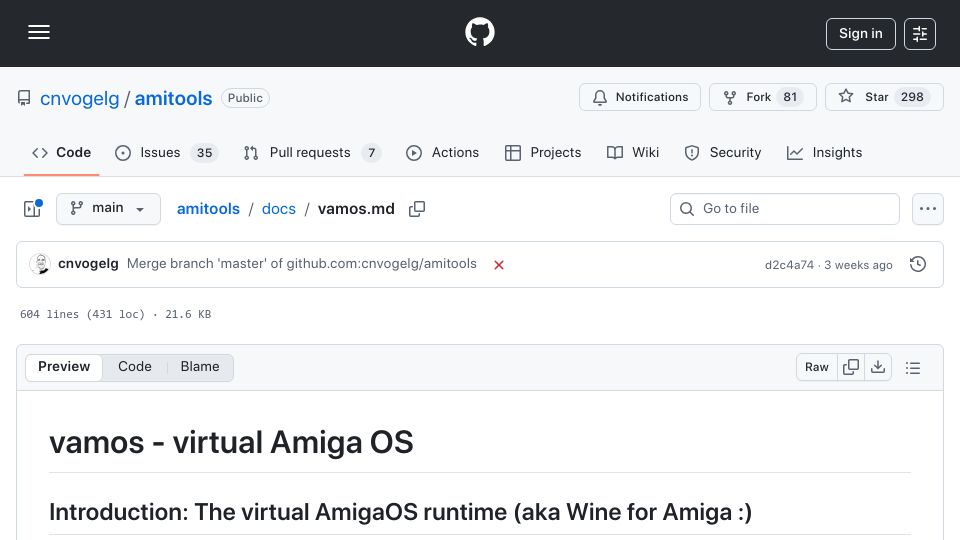This screenshot has width=960, height=540.
Task: Expand the file tree side panel
Action: [x=32, y=209]
